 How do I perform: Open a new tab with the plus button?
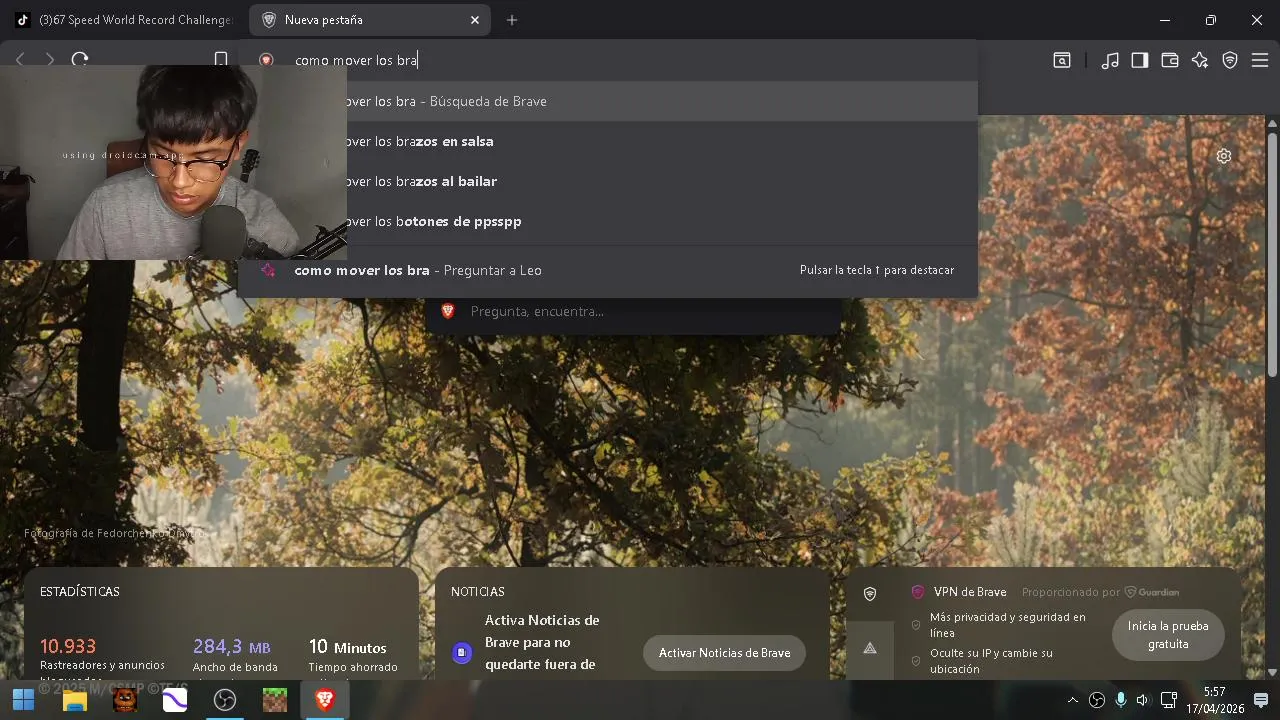[512, 20]
